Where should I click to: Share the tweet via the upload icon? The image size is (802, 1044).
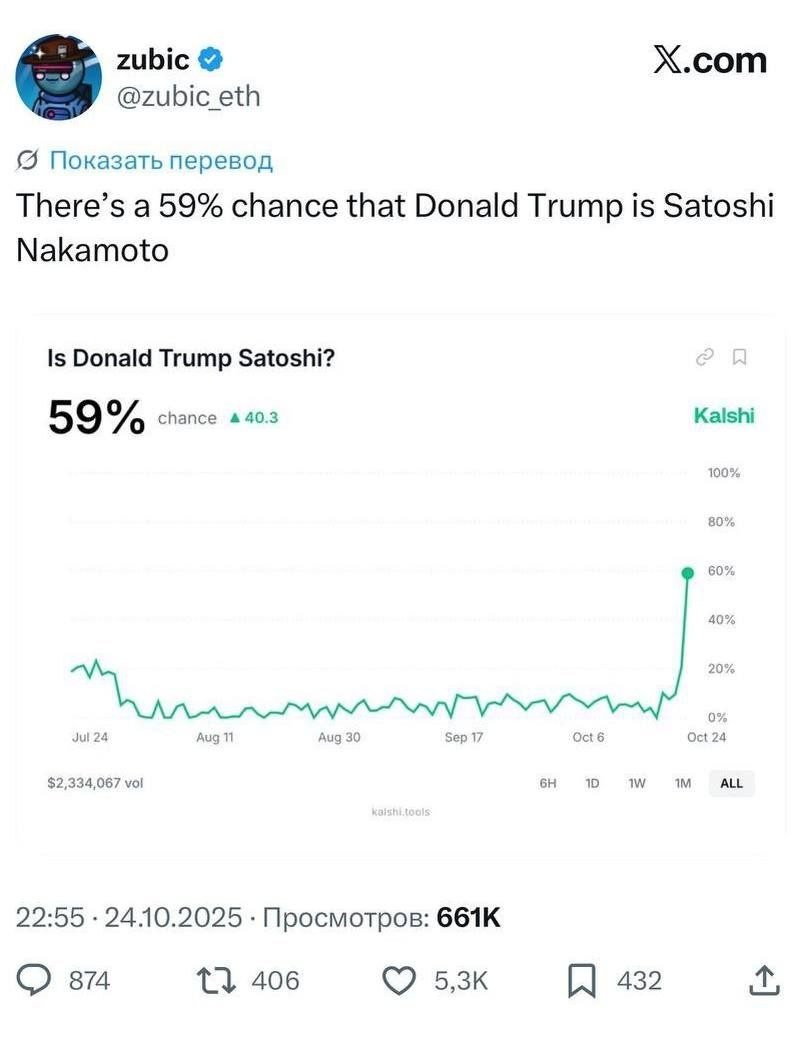pyautogui.click(x=764, y=980)
